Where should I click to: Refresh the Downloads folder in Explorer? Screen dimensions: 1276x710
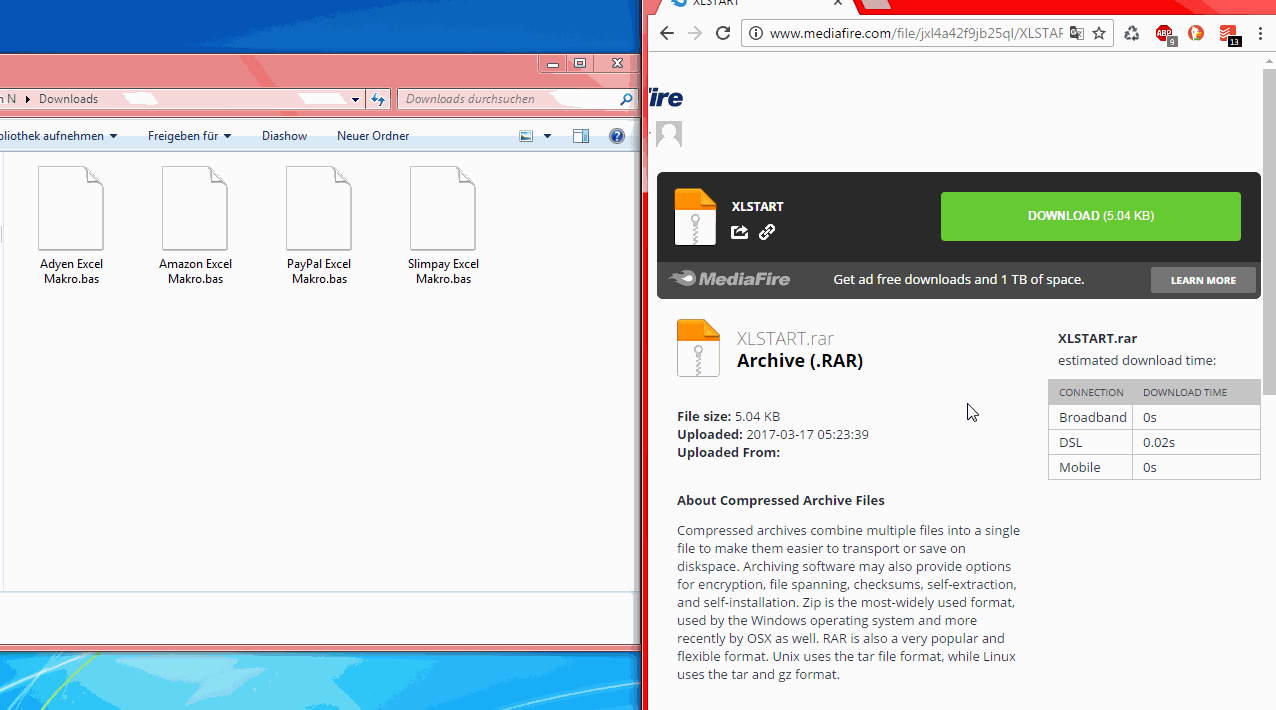[x=378, y=99]
